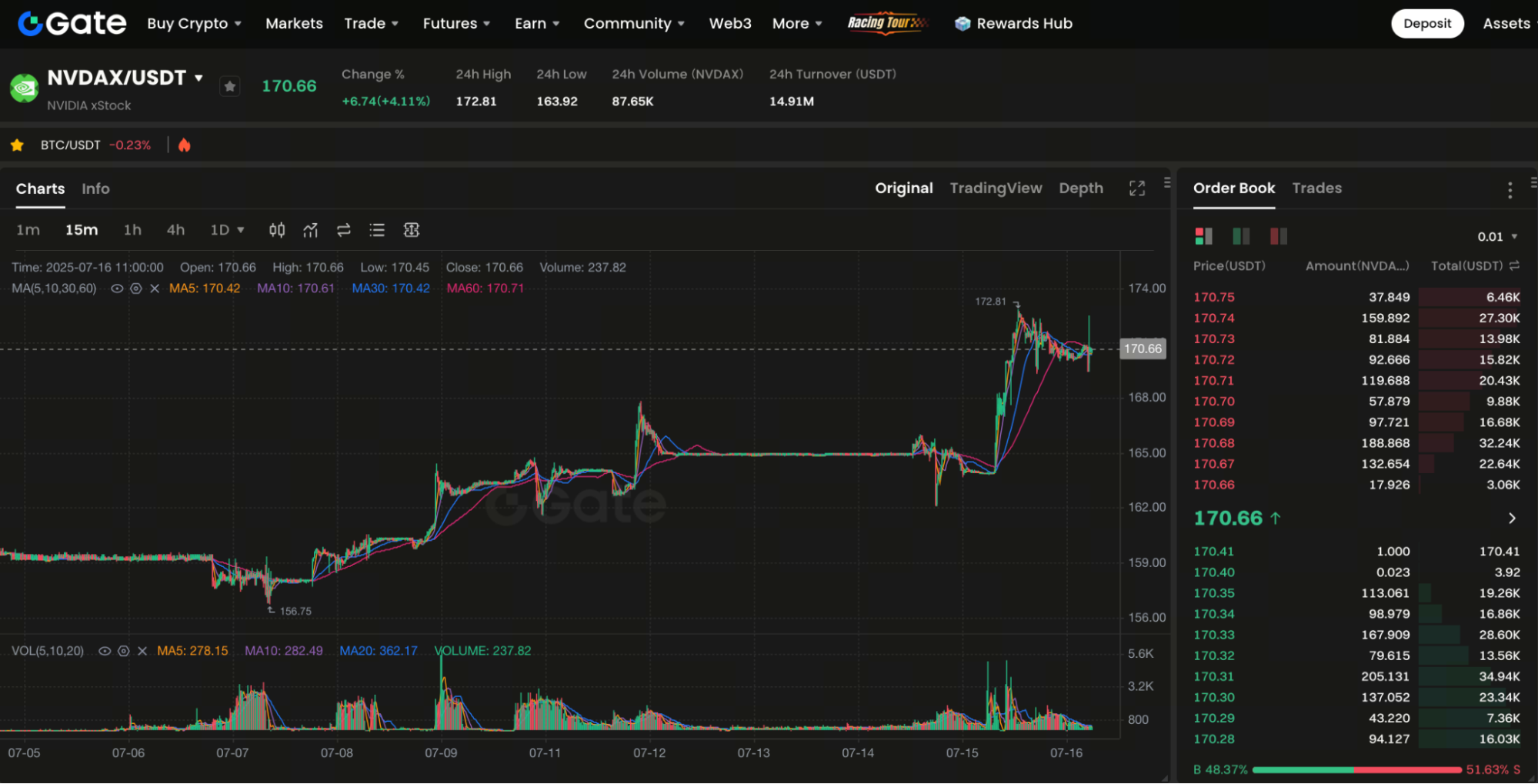The height and width of the screenshot is (784, 1538).
Task: Switch to the Charts tab
Action: coord(40,189)
